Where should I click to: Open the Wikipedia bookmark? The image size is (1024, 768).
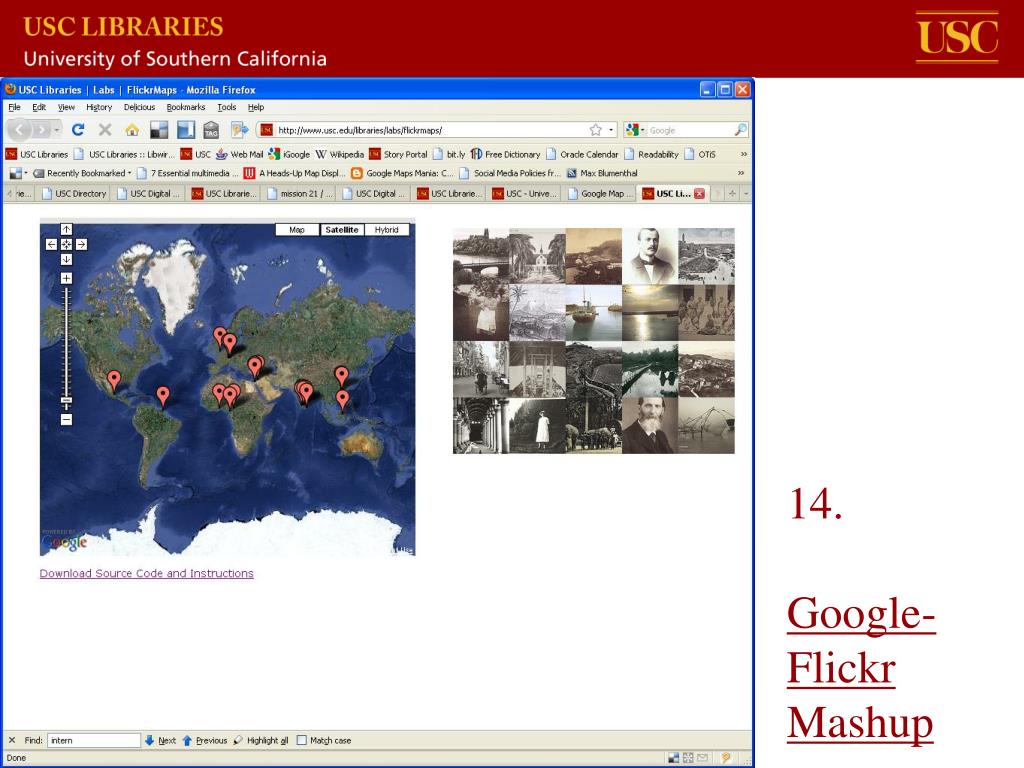tap(340, 154)
